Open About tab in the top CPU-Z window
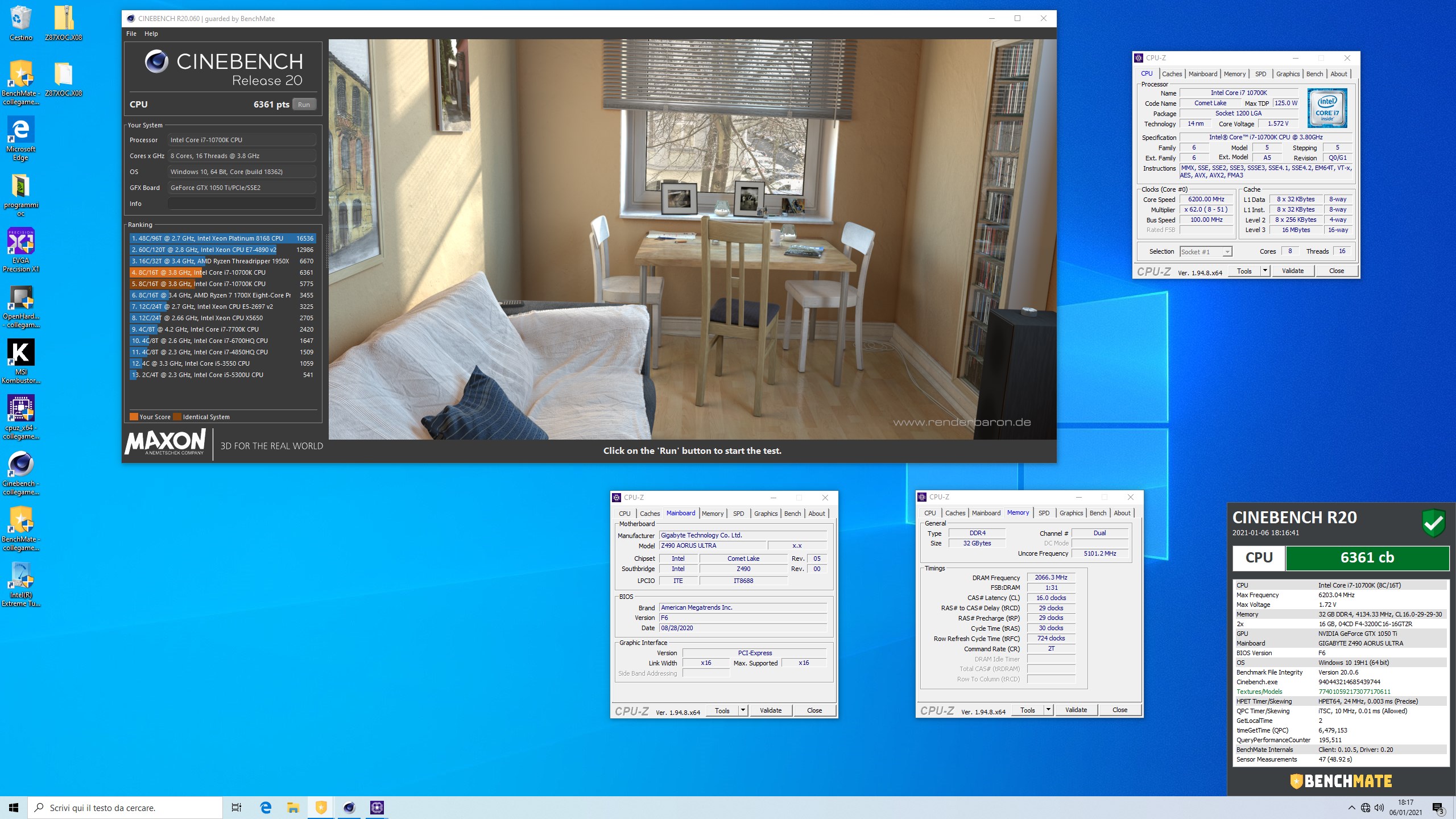Screen dimensions: 1456x819 click(1338, 74)
